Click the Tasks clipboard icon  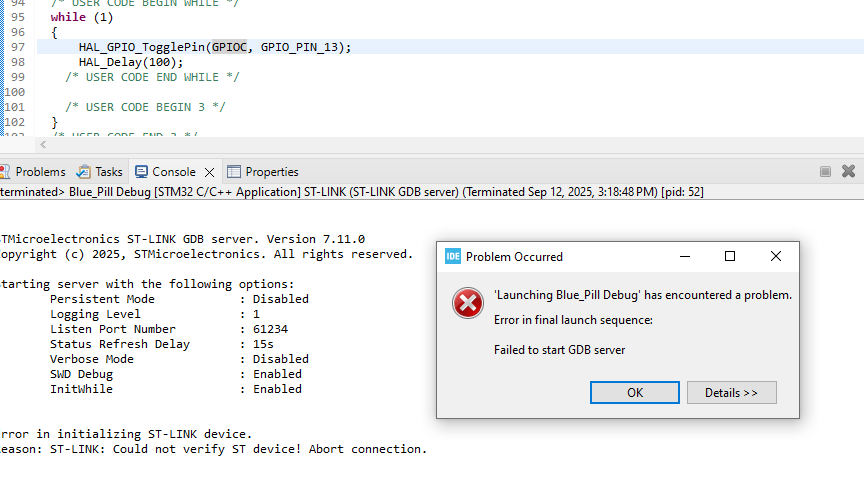tap(84, 172)
